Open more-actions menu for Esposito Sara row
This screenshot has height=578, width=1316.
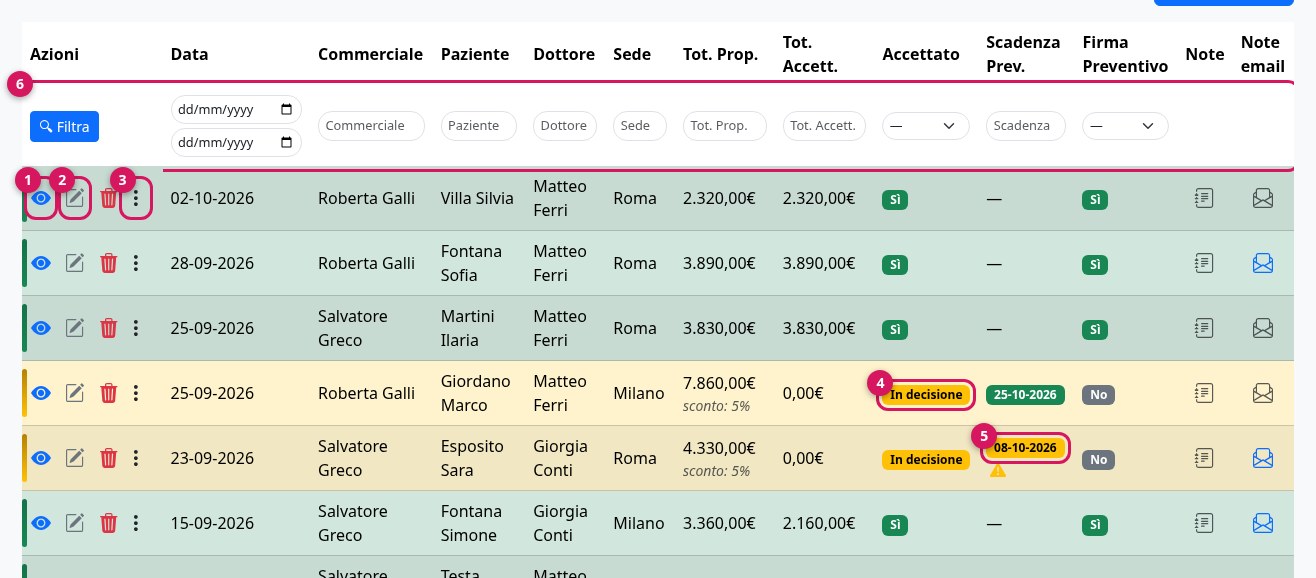coord(136,458)
